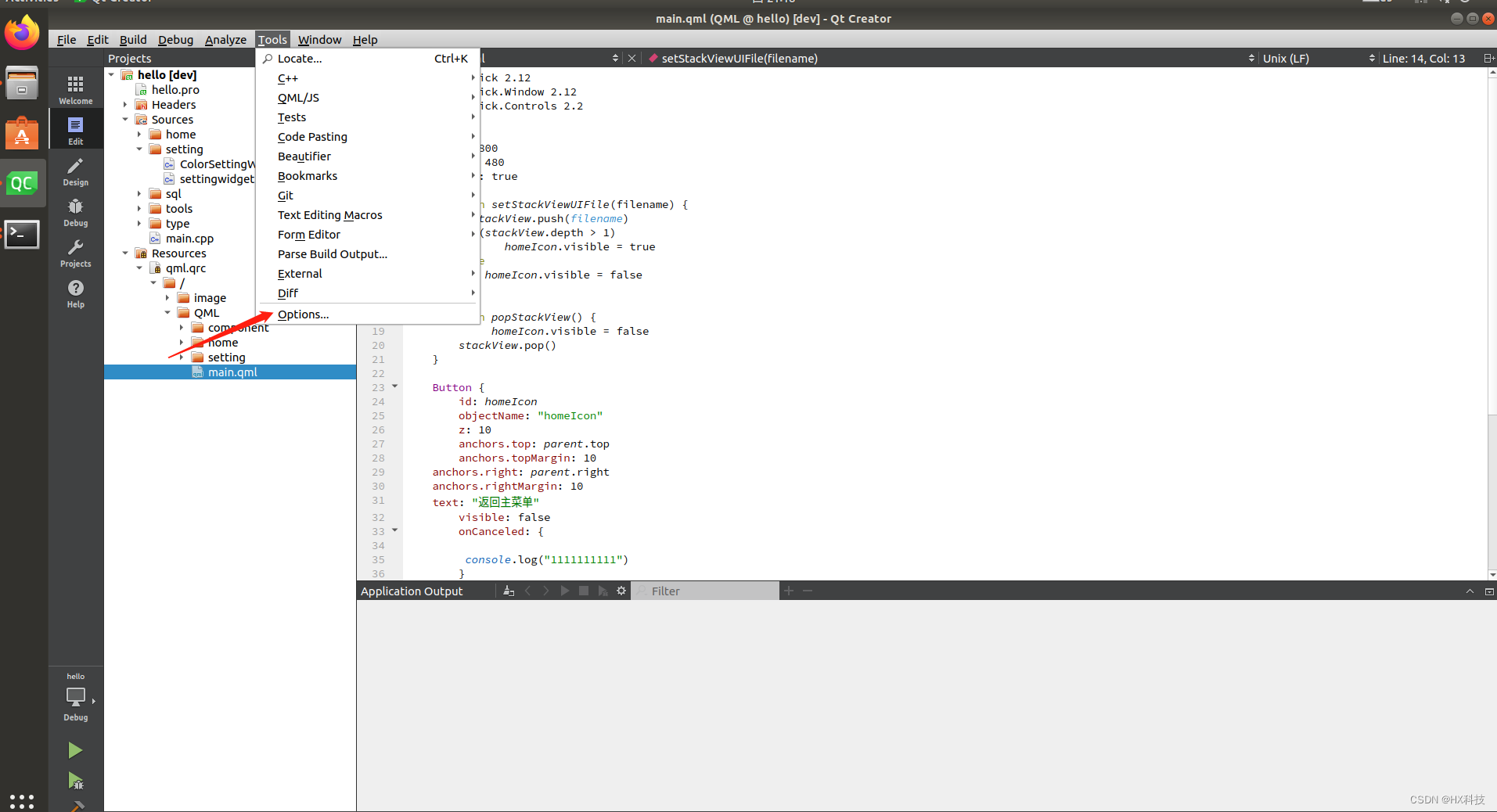Open the Window menu

(319, 40)
